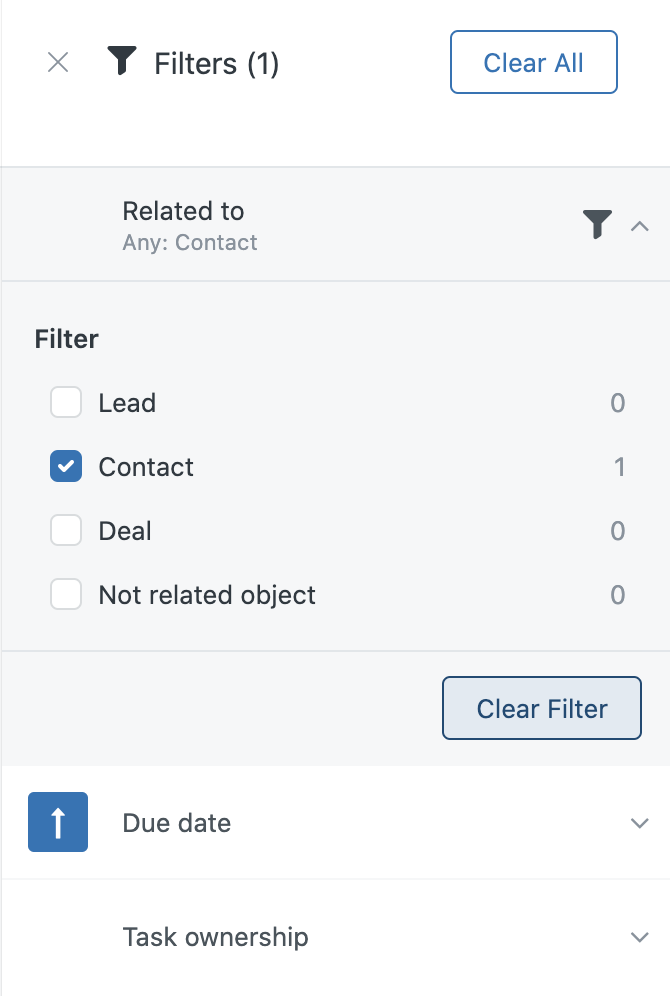Enable the Not related object checkbox

[x=66, y=595]
